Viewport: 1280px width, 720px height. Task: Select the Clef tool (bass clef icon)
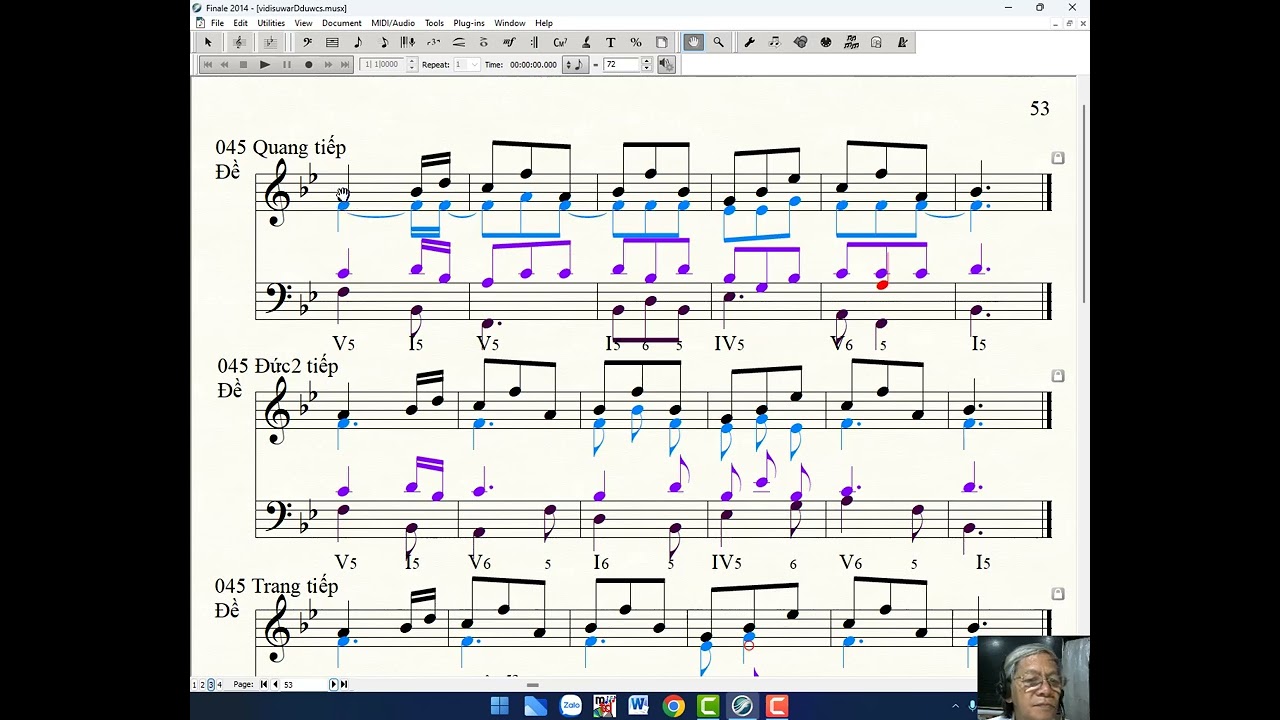pyautogui.click(x=307, y=42)
